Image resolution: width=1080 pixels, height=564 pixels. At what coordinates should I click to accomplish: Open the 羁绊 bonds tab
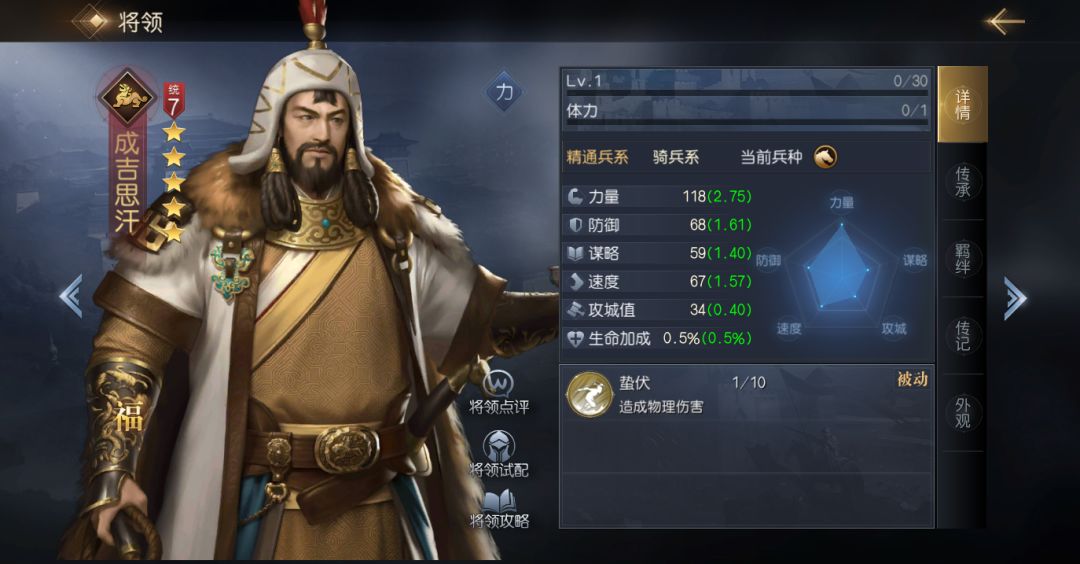[962, 259]
